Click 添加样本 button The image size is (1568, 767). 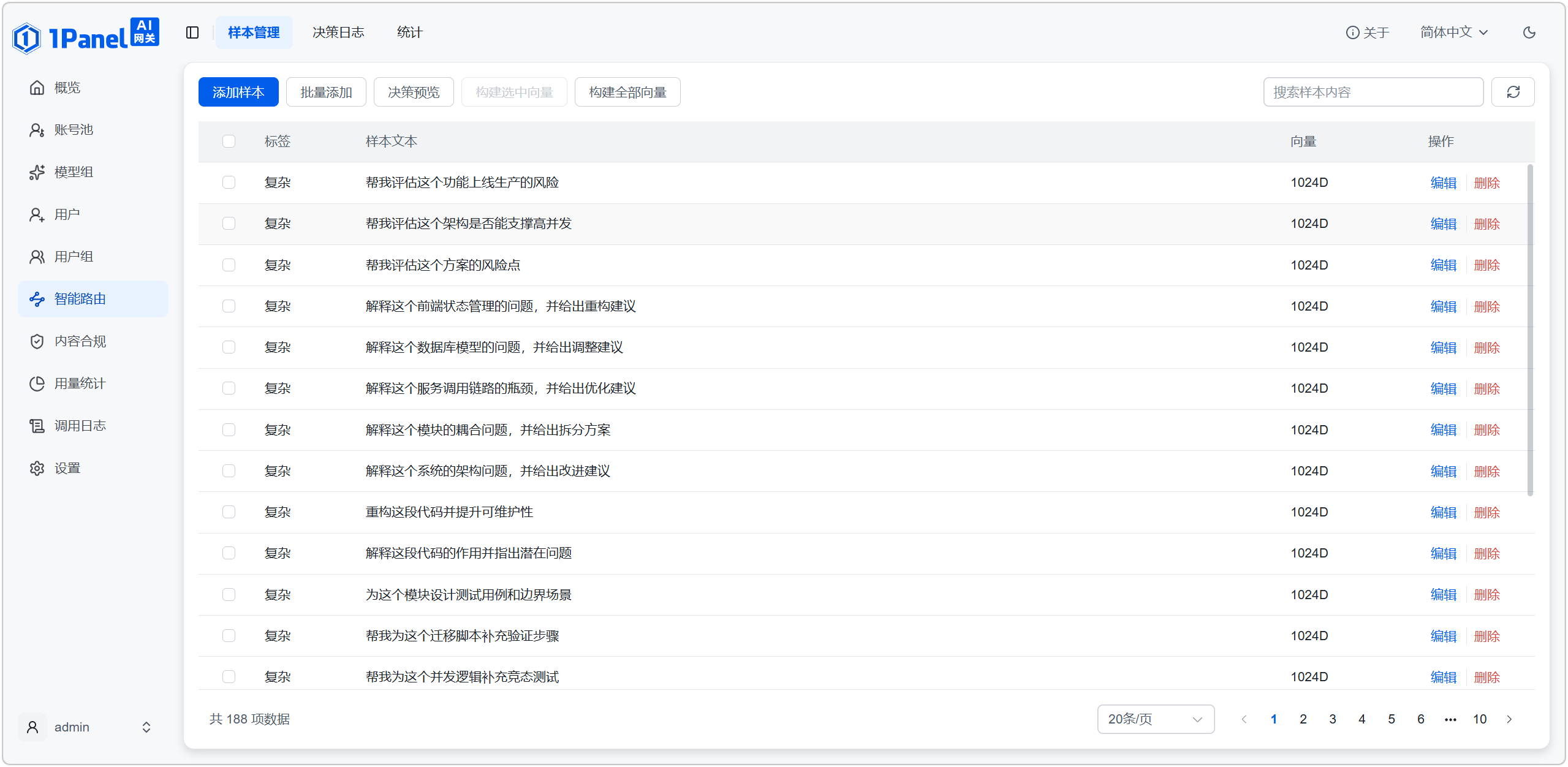pos(238,92)
